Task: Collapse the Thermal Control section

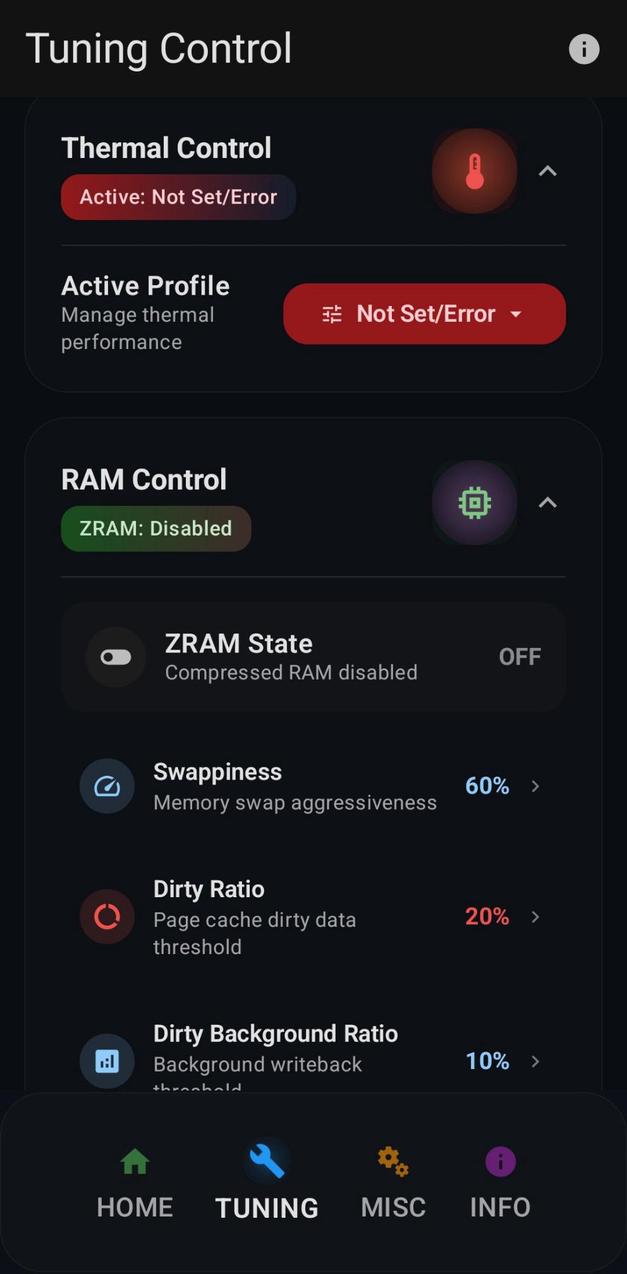Action: [x=547, y=171]
